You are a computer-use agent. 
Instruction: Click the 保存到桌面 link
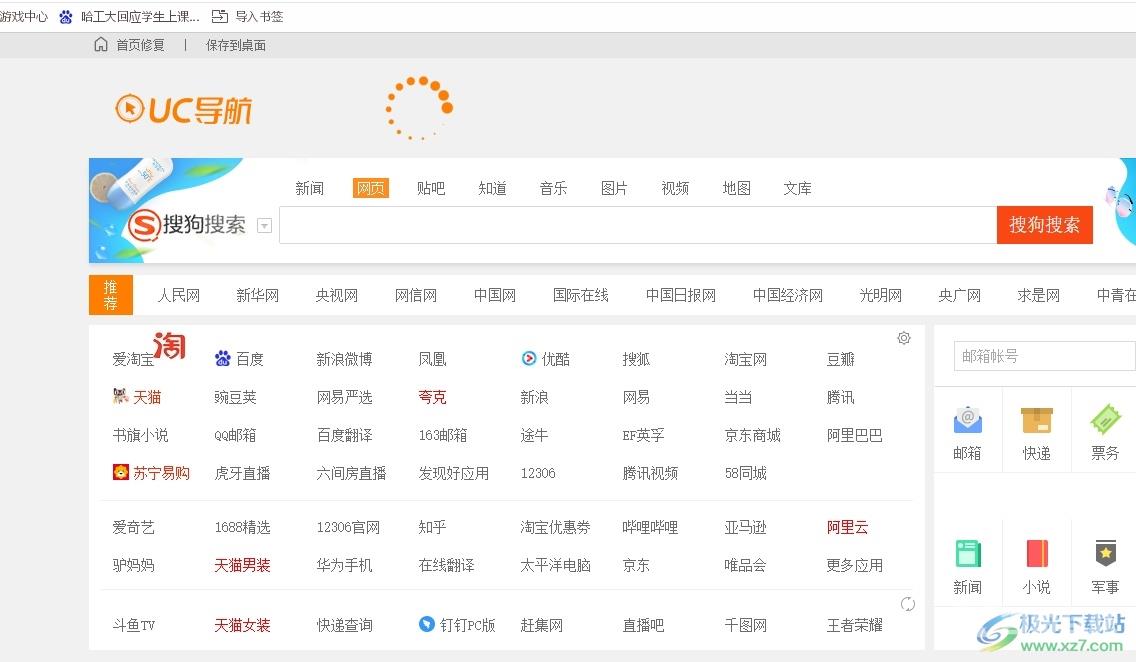click(235, 45)
